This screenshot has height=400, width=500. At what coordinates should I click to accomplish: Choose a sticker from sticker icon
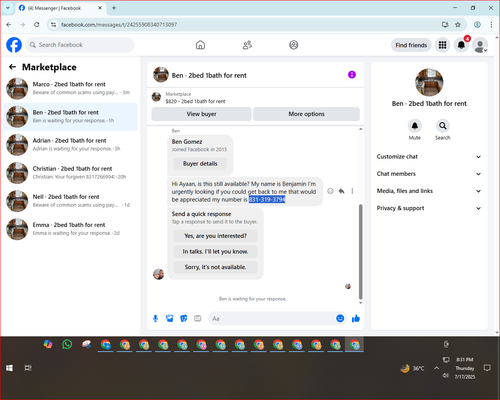(x=184, y=319)
